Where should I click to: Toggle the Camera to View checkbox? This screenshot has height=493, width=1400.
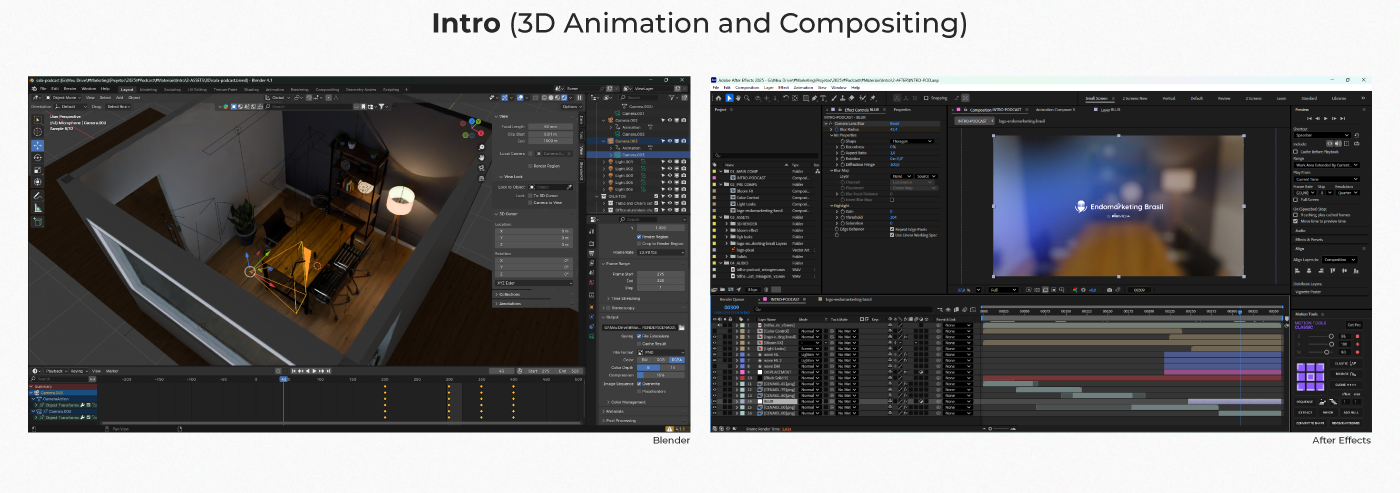530,203
